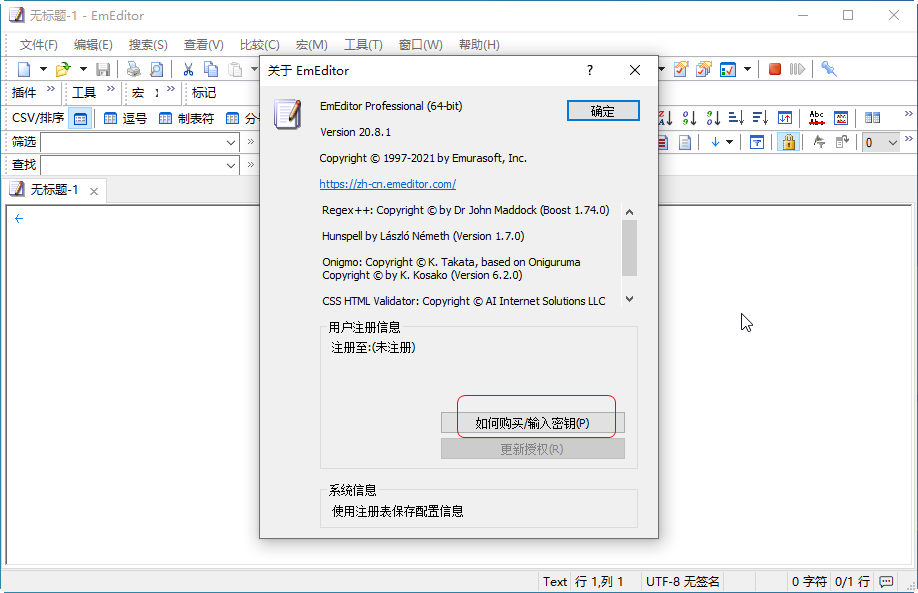Click the customize window icon with red checkmark

728,69
